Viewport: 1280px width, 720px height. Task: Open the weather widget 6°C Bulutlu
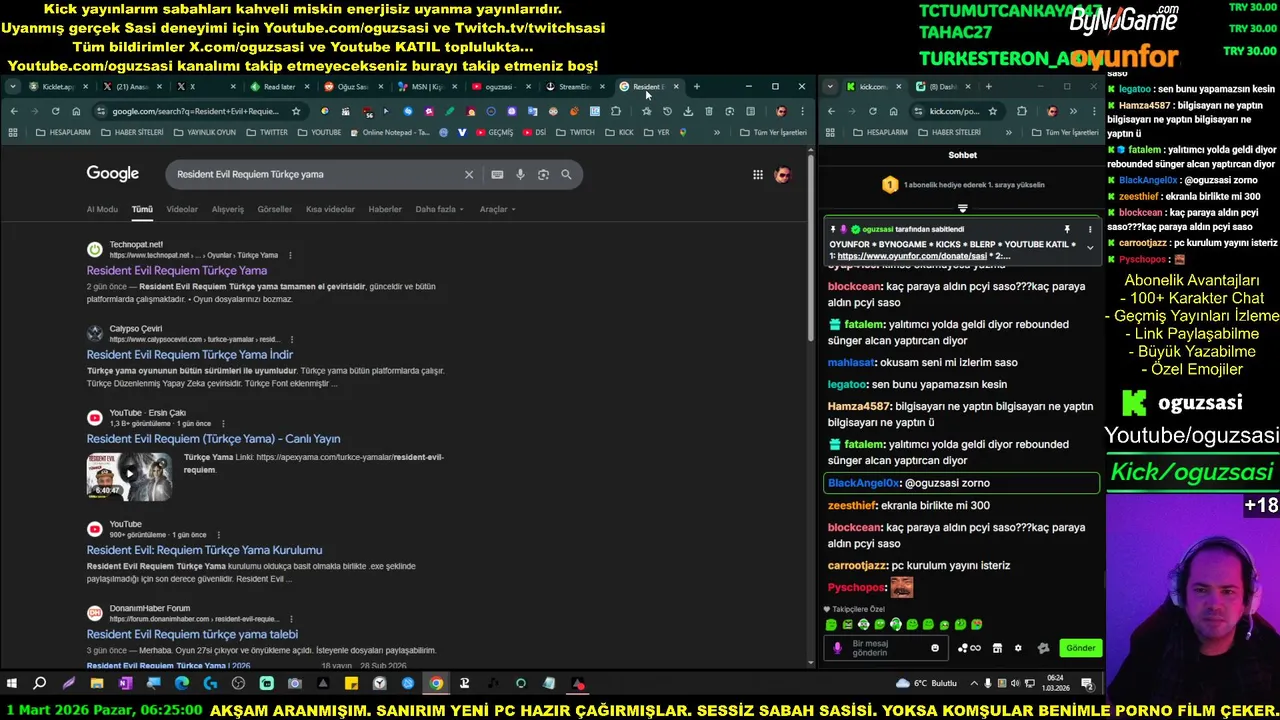click(x=927, y=684)
